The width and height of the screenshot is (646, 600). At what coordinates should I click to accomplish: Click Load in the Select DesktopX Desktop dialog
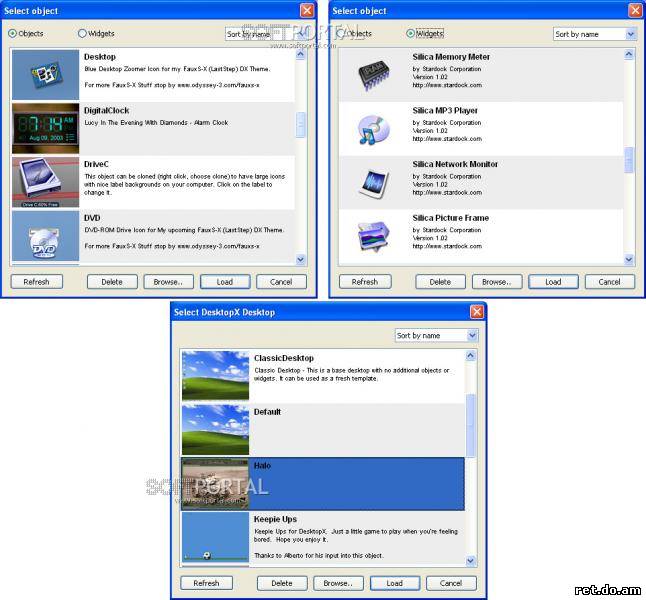394,583
